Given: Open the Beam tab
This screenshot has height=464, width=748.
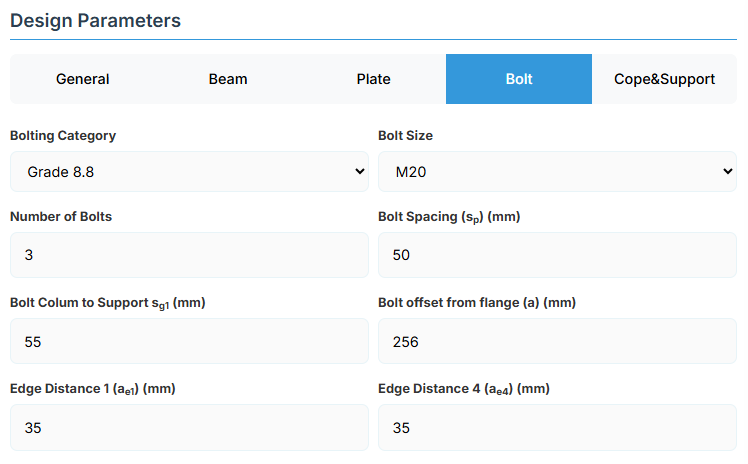Looking at the screenshot, I should (x=228, y=79).
